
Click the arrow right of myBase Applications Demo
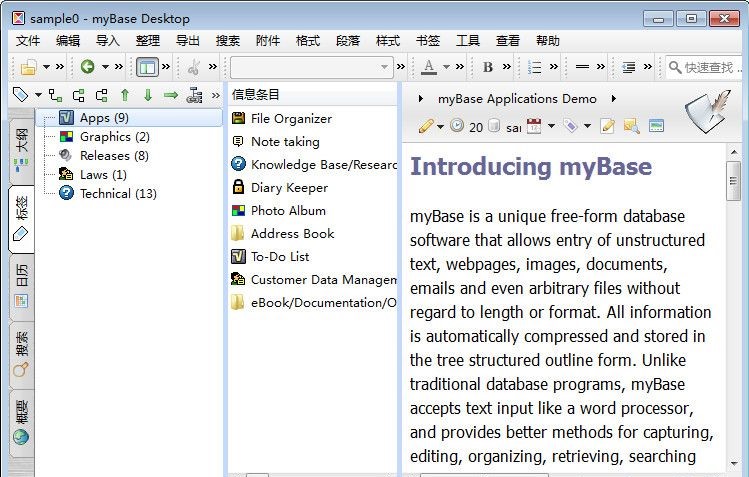(613, 99)
